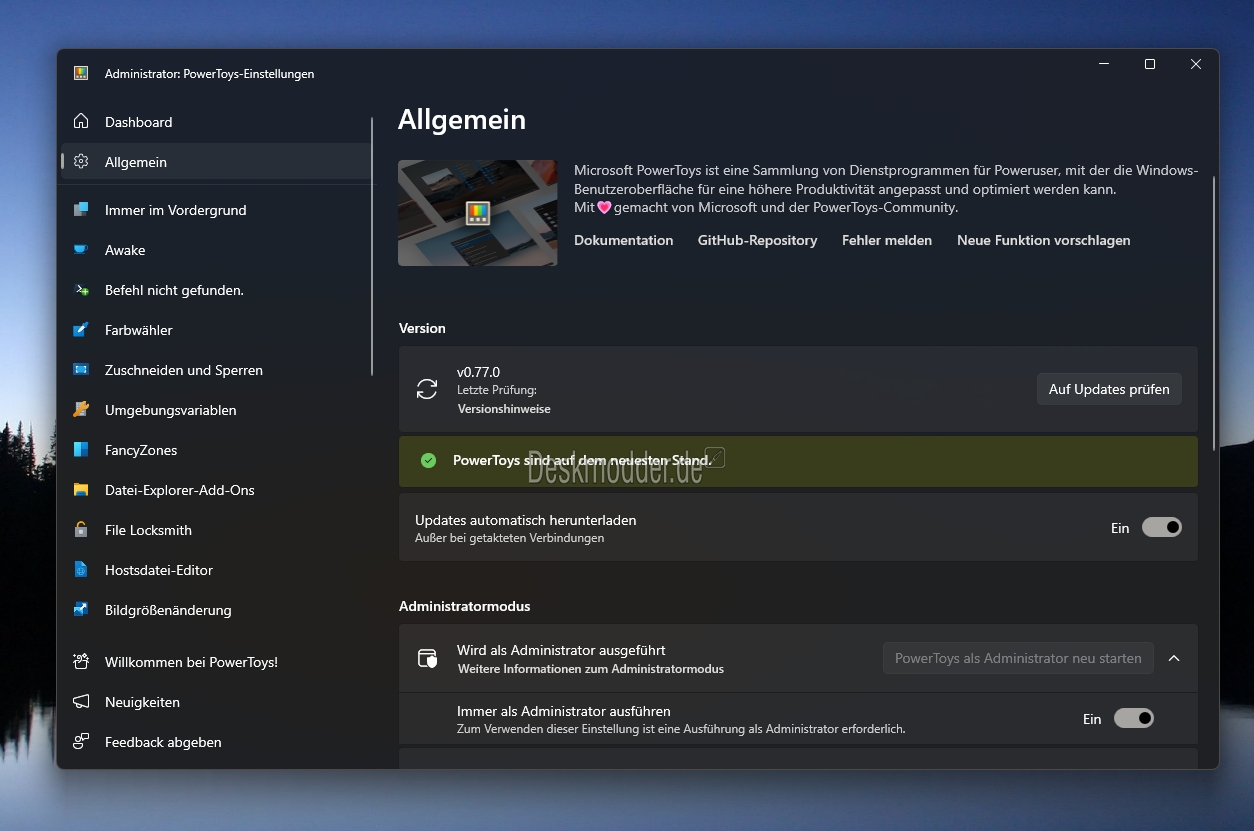Select Allgemein in sidebar

click(215, 162)
